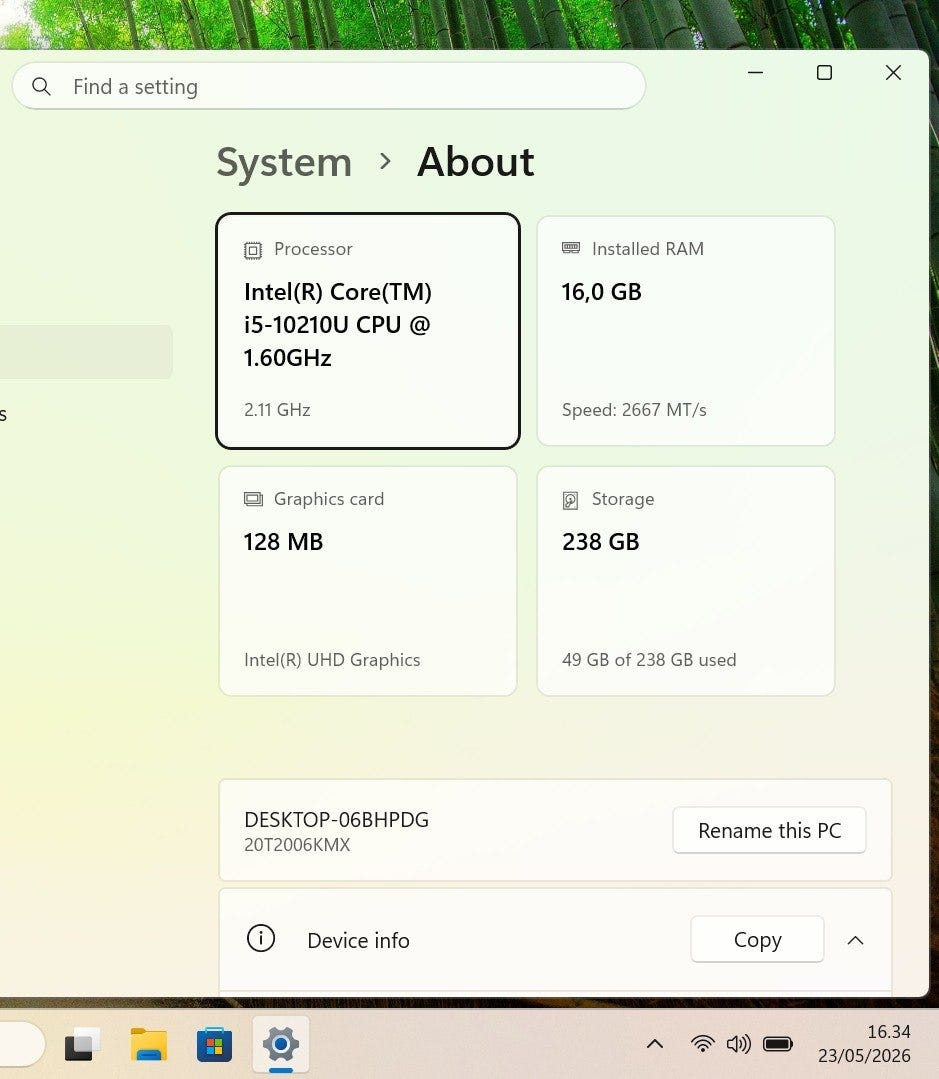
Task: Go back to System breadcrumb
Action: (x=284, y=162)
